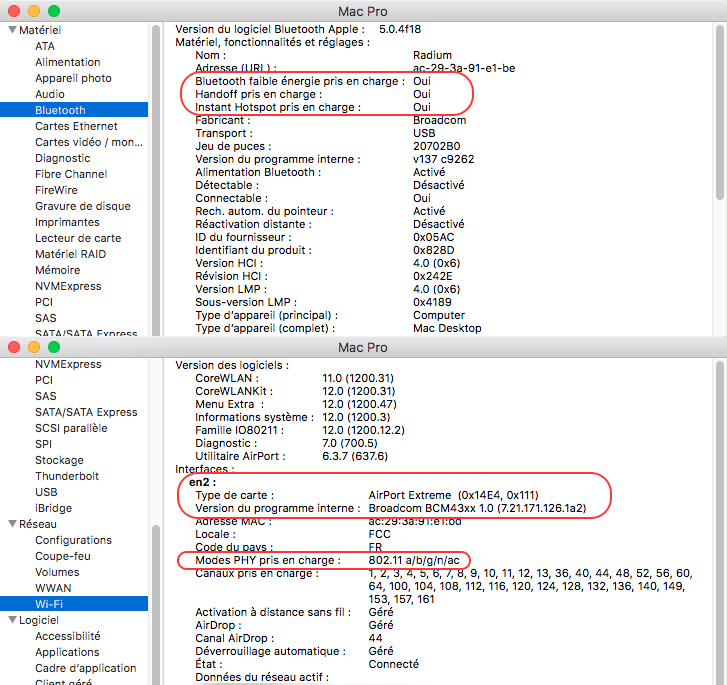Select SCSI parallèle entry
Viewport: 727px width, 685px height.
click(x=71, y=428)
